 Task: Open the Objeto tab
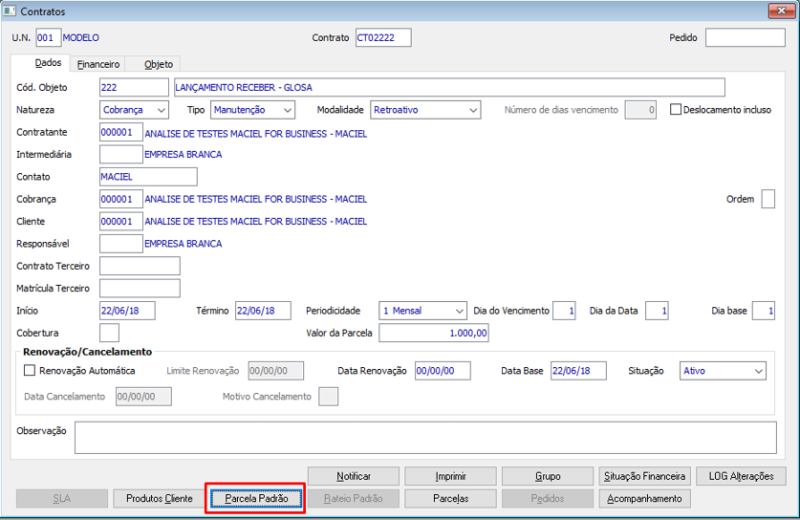click(x=158, y=64)
